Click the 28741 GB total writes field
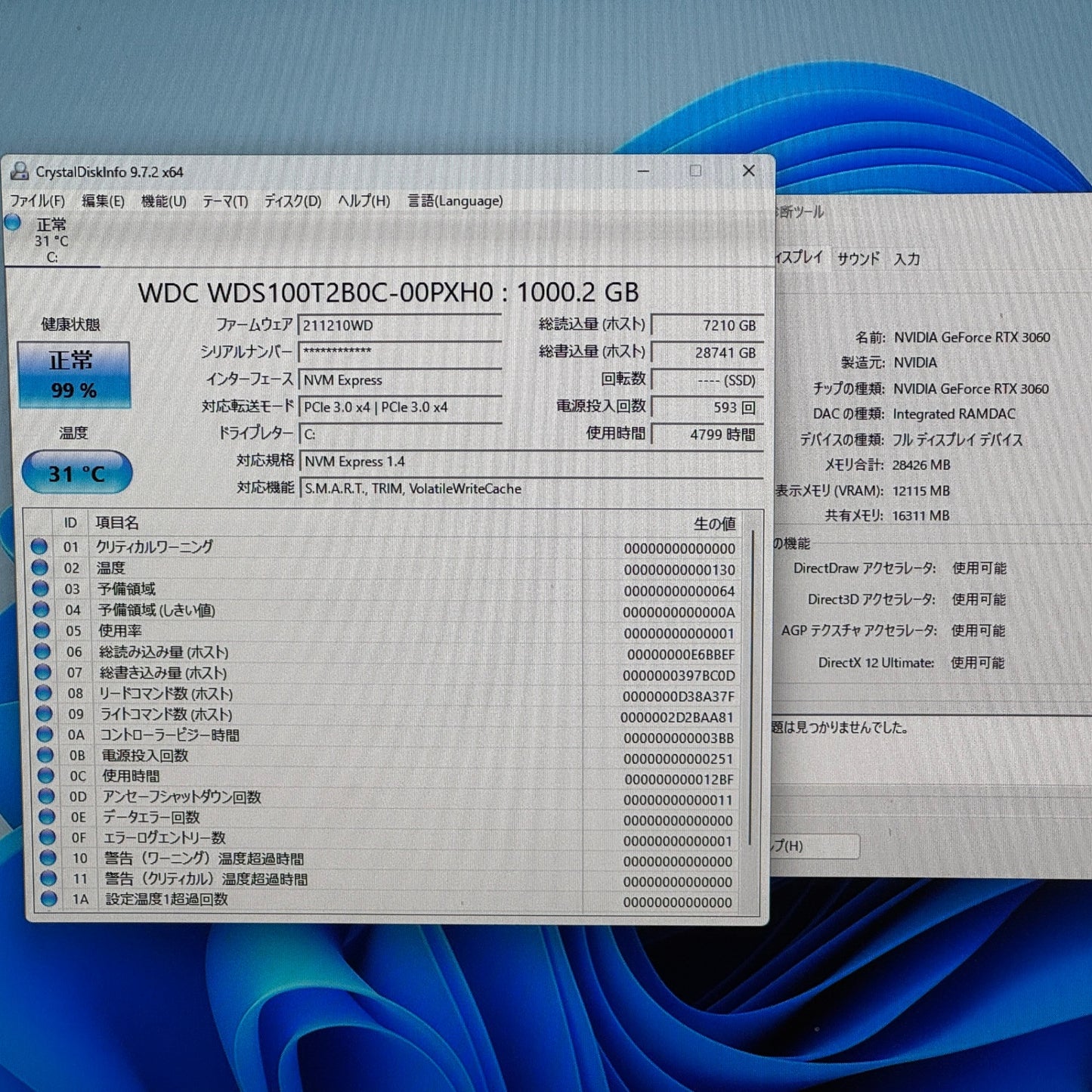Image resolution: width=1092 pixels, height=1092 pixels. click(707, 352)
